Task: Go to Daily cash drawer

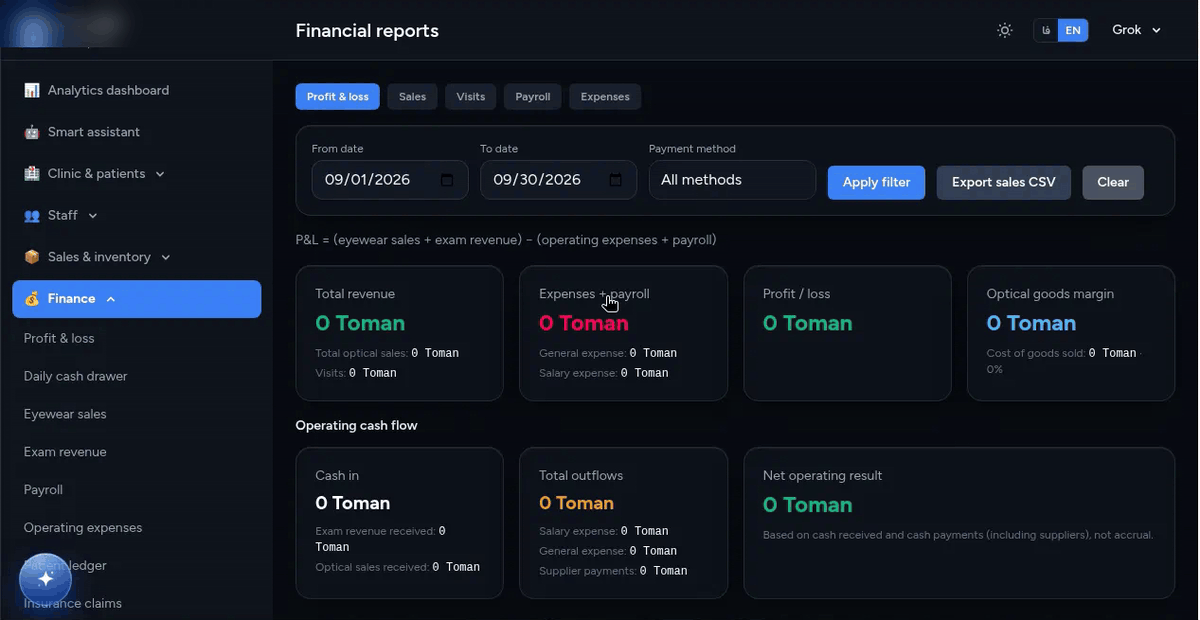Action: (x=76, y=376)
